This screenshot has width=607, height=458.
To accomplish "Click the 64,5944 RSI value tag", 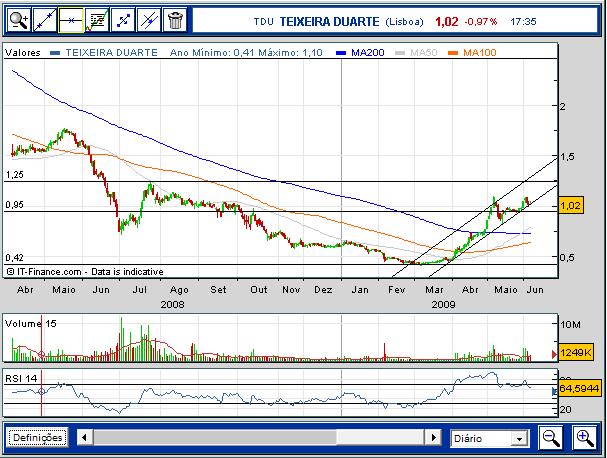I will click(x=579, y=388).
